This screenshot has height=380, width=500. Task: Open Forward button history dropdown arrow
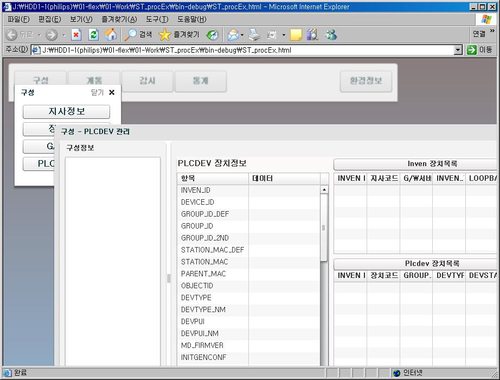click(64, 35)
